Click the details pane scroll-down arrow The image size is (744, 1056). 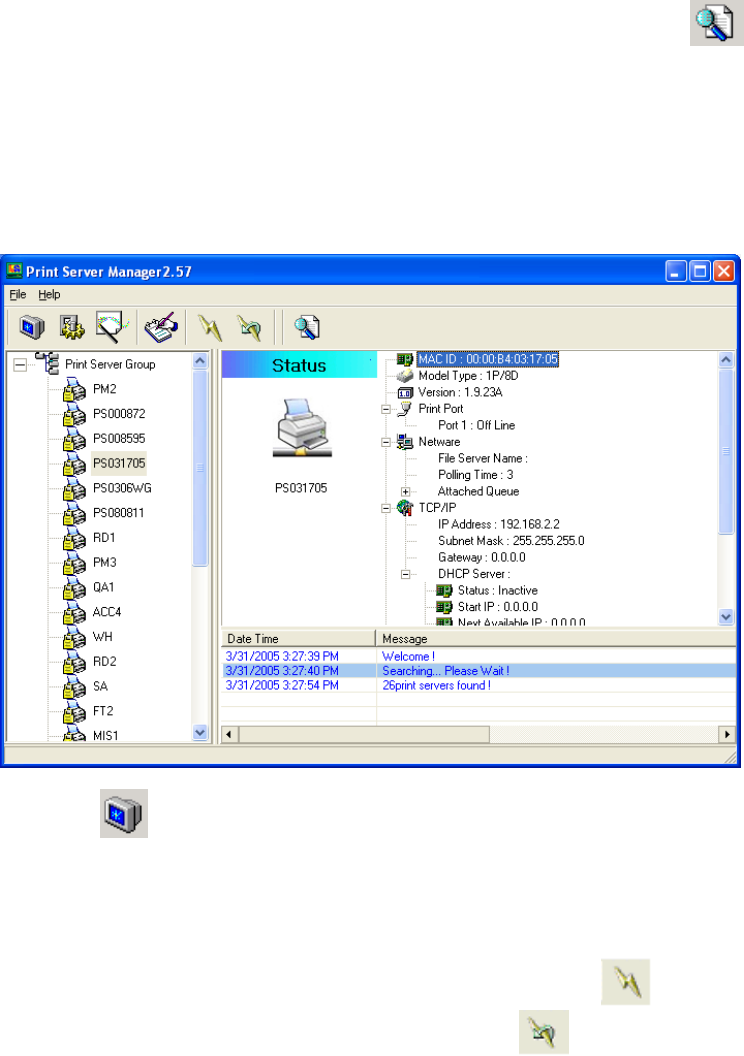pyautogui.click(x=726, y=616)
